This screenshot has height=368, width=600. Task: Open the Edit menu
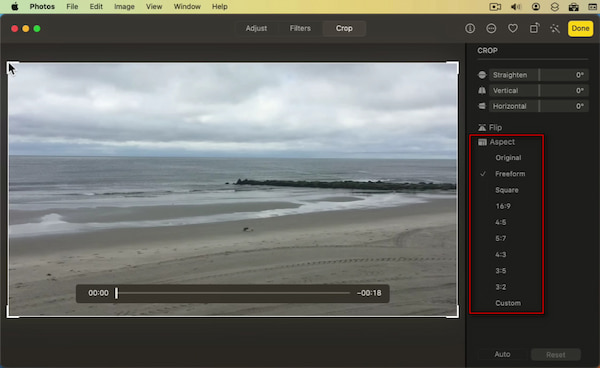[x=96, y=7]
